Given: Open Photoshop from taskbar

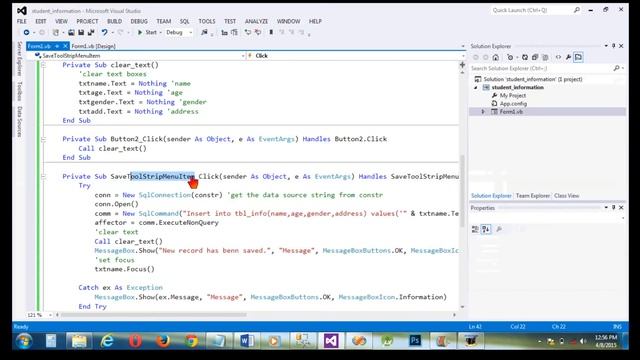Looking at the screenshot, I should (x=415, y=341).
